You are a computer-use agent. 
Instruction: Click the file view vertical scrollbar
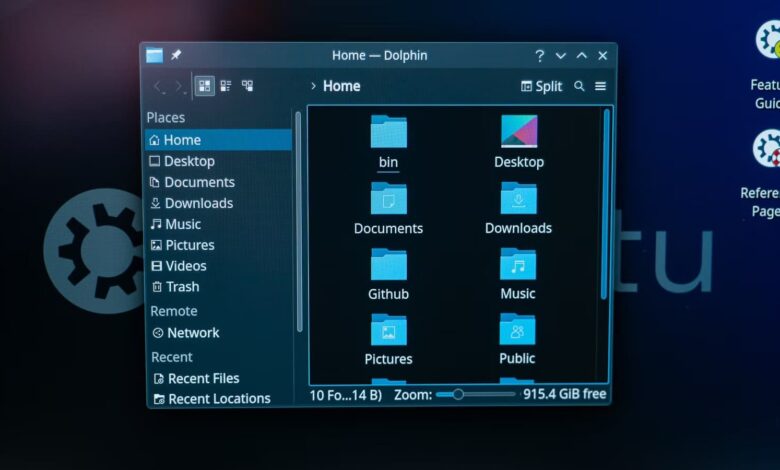point(606,204)
